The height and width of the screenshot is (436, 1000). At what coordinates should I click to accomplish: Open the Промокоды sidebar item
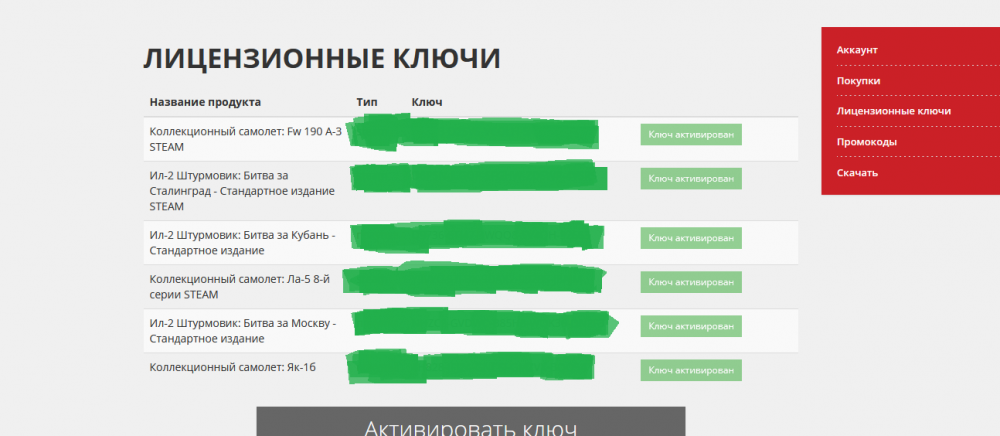(x=867, y=142)
